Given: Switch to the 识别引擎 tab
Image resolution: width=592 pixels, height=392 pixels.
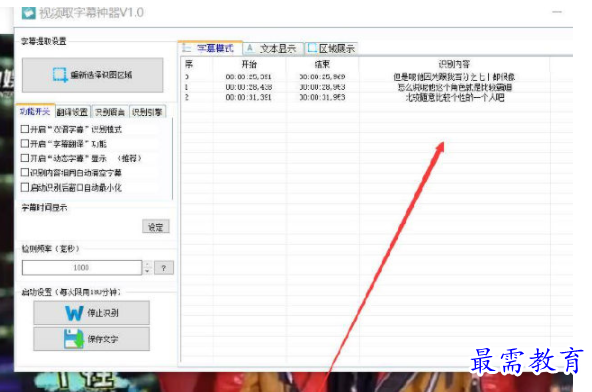Looking at the screenshot, I should [147, 112].
